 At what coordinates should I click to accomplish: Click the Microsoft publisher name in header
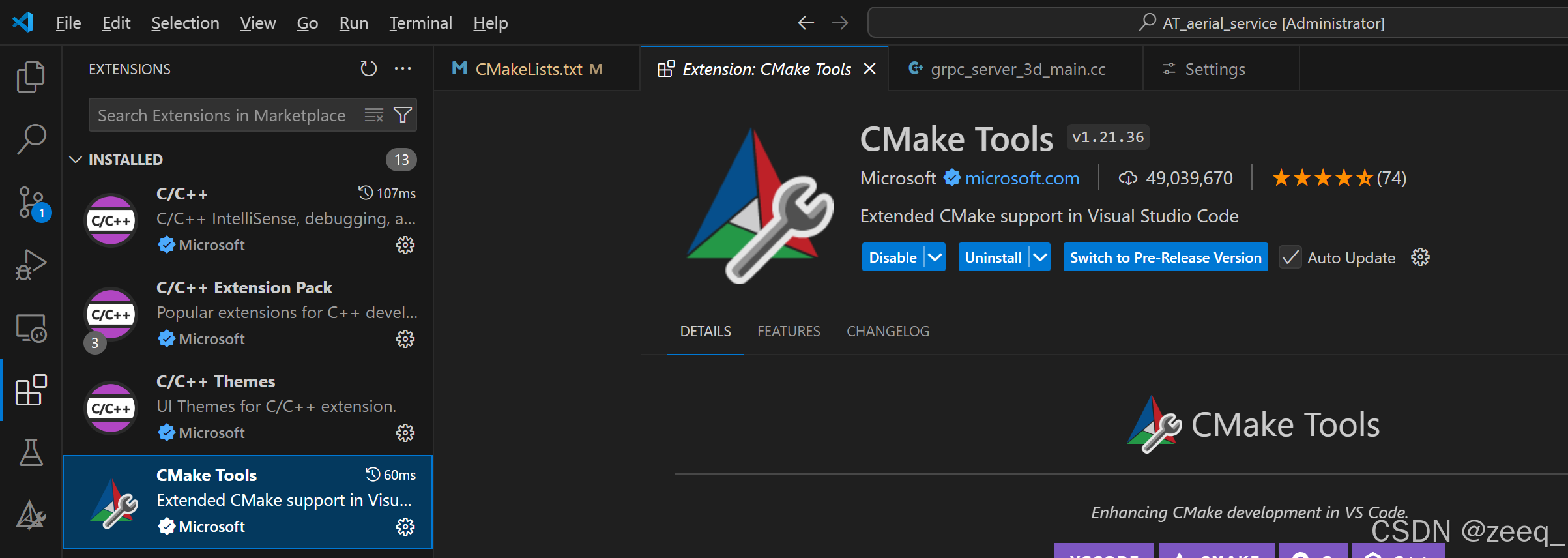[x=898, y=178]
